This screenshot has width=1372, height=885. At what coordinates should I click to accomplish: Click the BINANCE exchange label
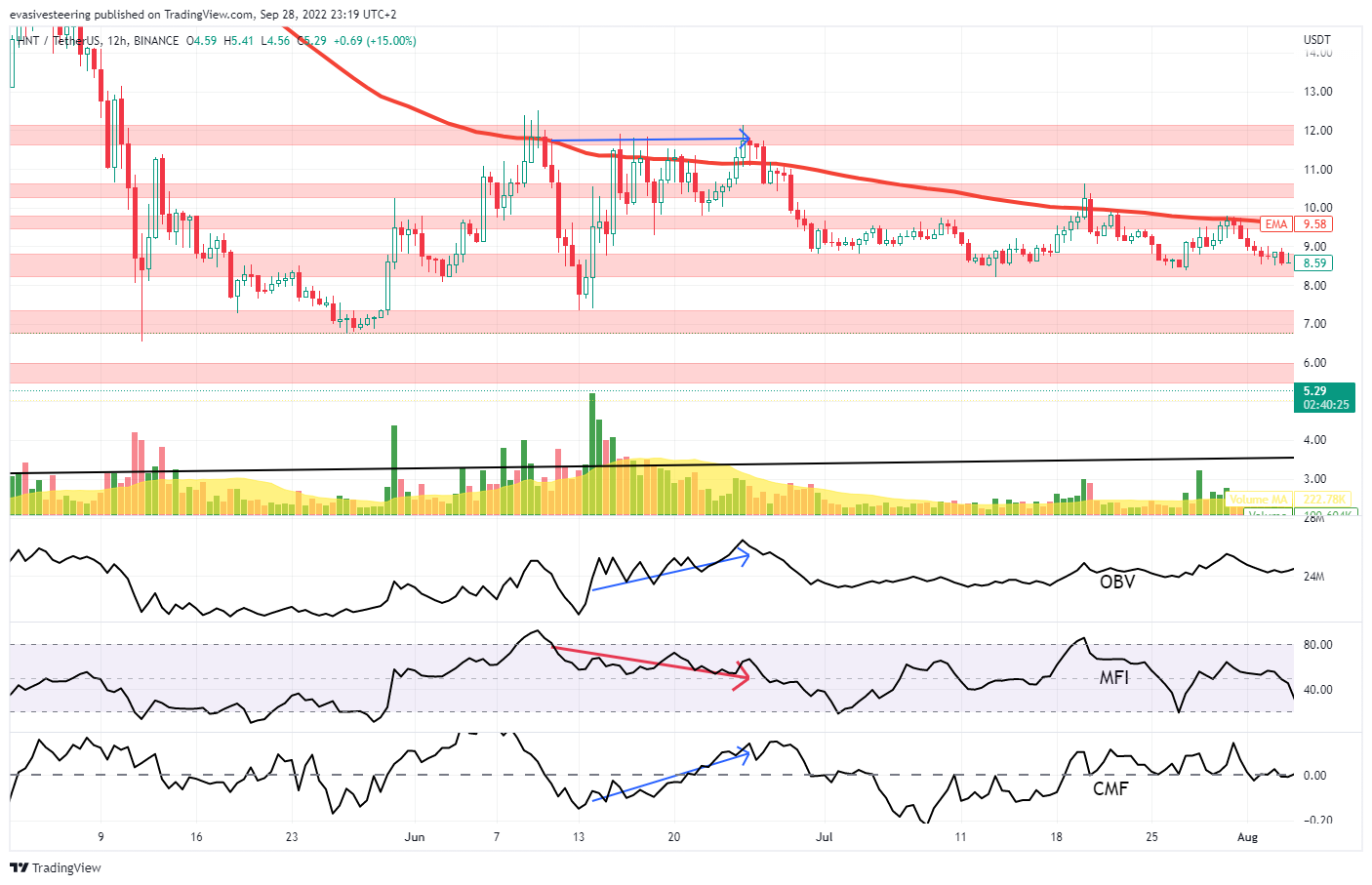pos(156,41)
